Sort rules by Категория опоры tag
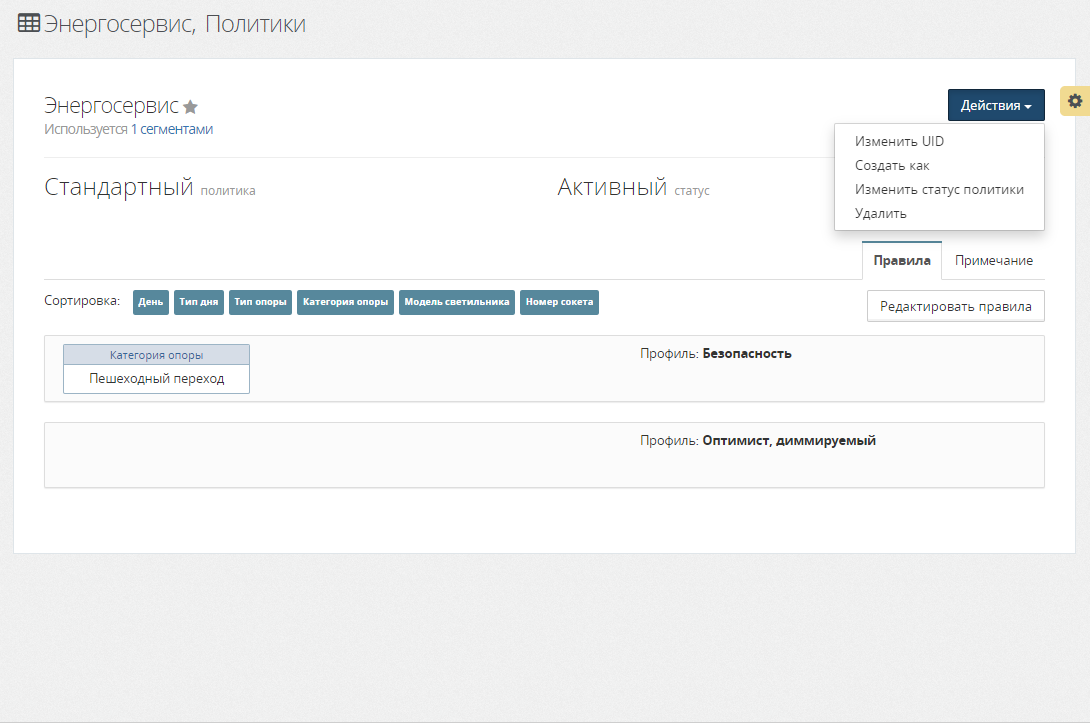Viewport: 1090px width, 723px height. pos(346,302)
